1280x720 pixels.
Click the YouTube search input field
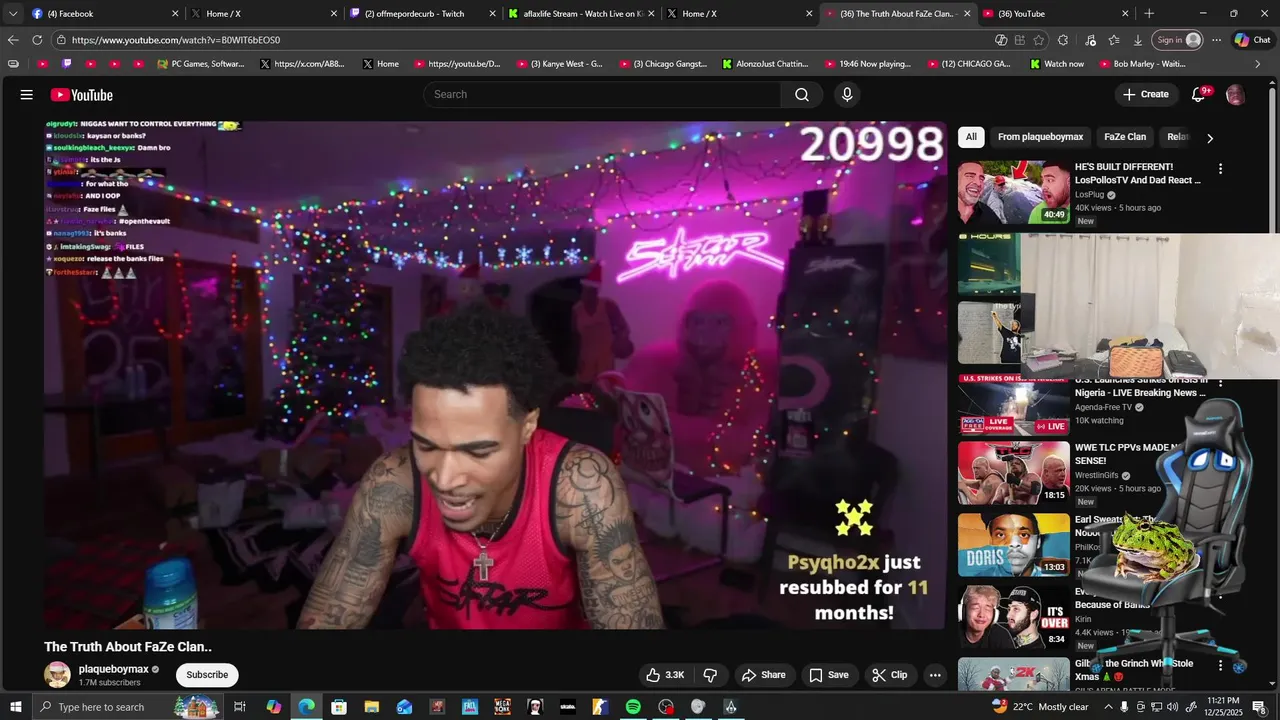(x=602, y=95)
